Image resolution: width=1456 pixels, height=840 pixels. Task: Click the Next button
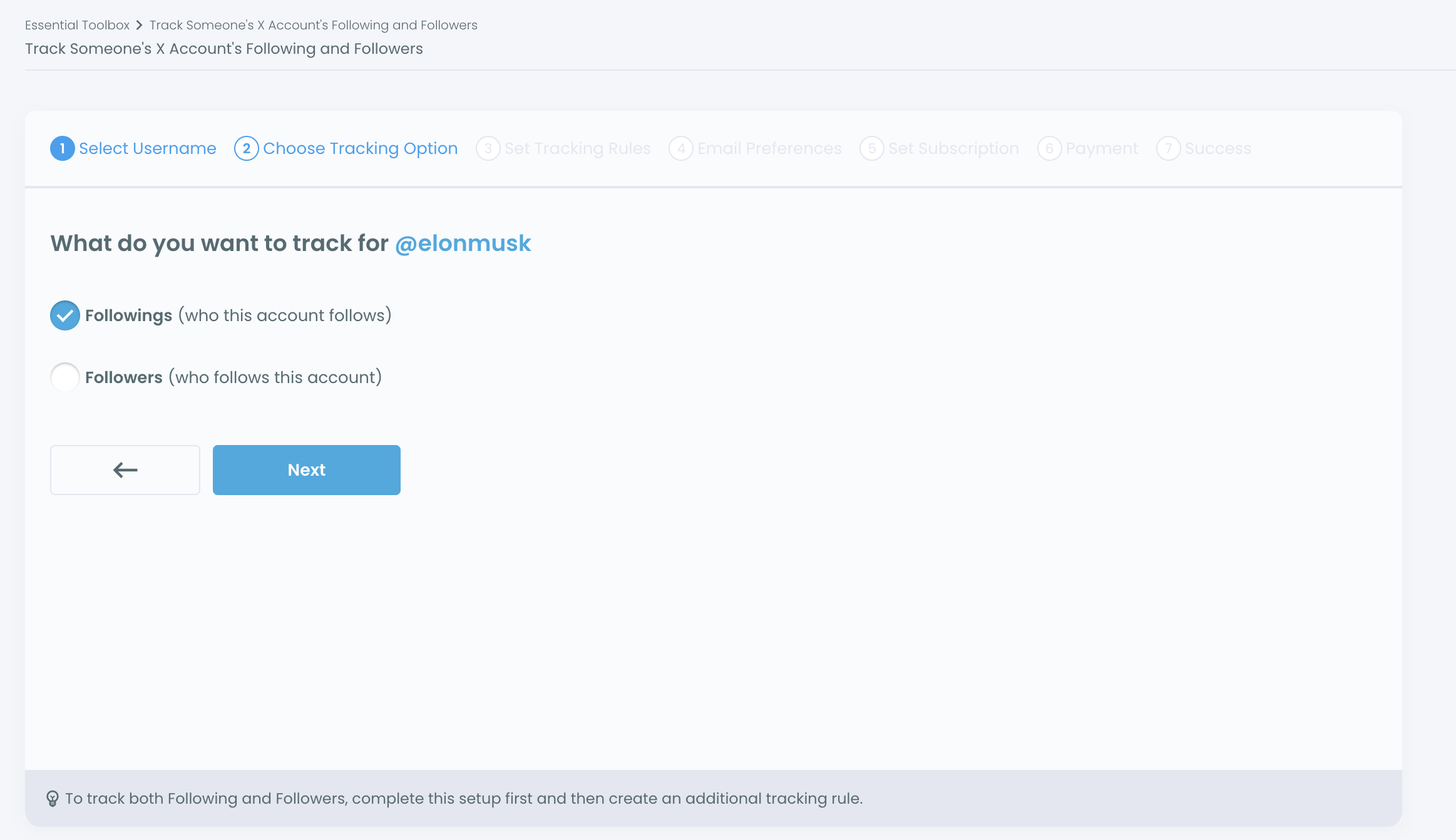point(307,470)
